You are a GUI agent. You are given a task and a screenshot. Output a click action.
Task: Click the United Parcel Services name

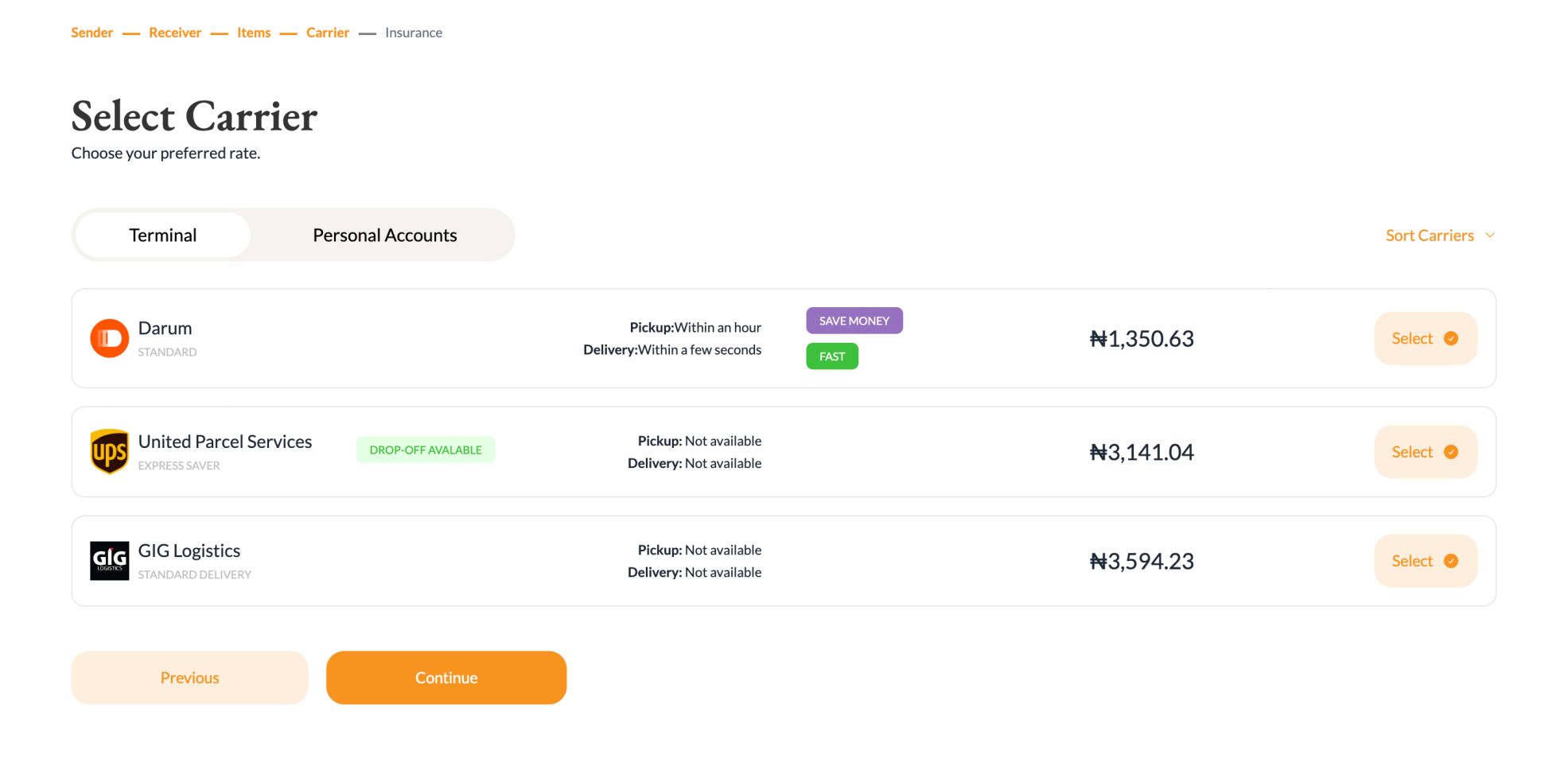click(x=225, y=442)
